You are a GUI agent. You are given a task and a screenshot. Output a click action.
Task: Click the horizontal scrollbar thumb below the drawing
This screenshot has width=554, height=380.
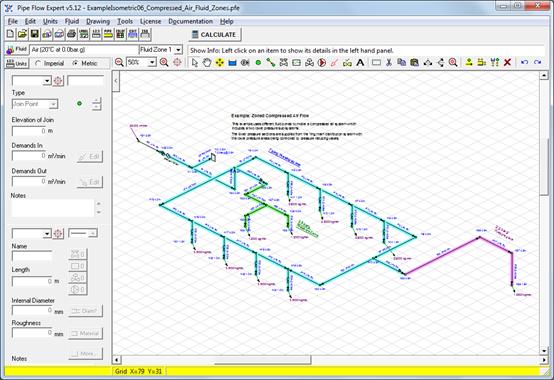263,360
